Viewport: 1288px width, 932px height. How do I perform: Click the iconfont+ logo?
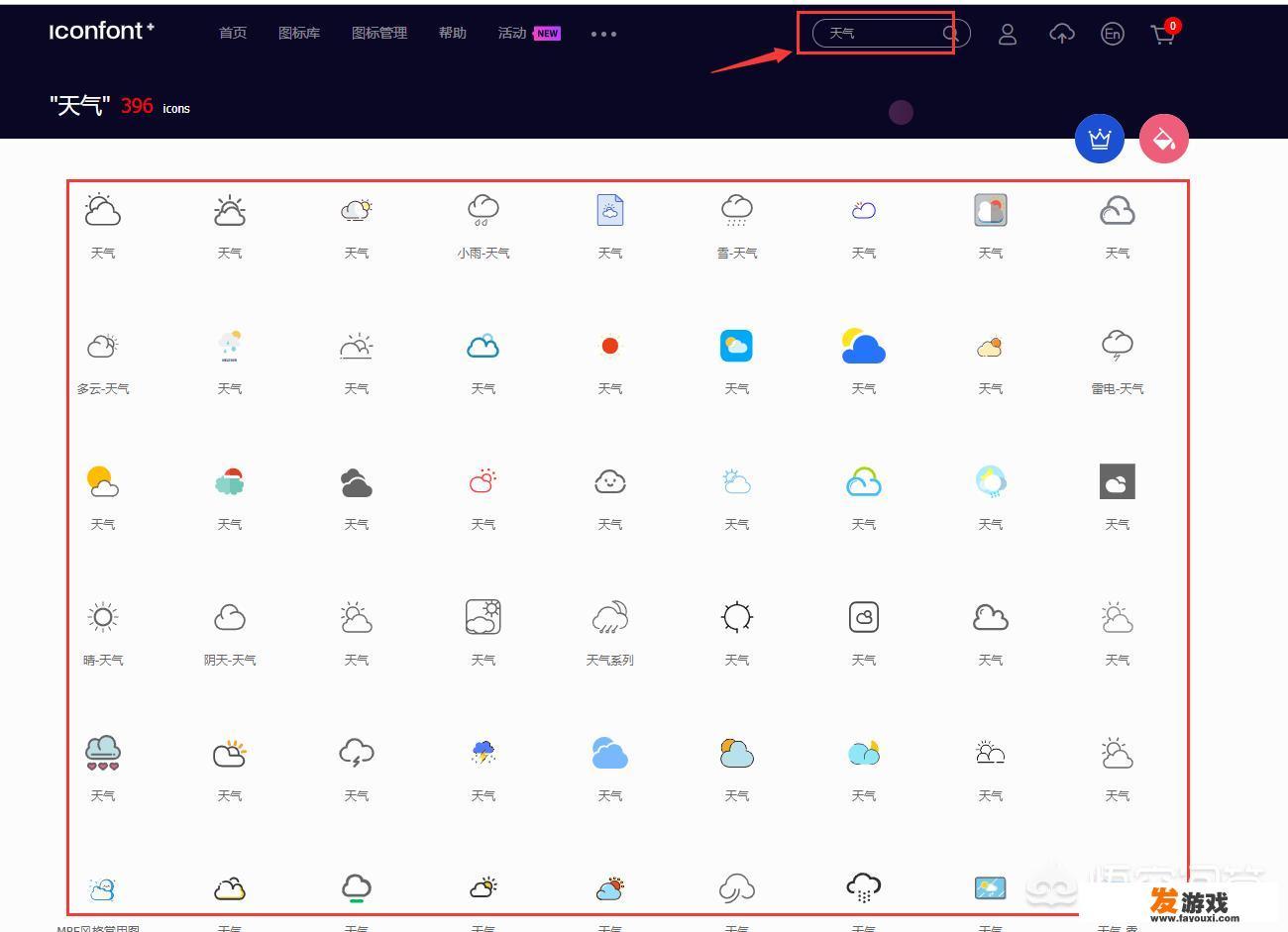102,32
